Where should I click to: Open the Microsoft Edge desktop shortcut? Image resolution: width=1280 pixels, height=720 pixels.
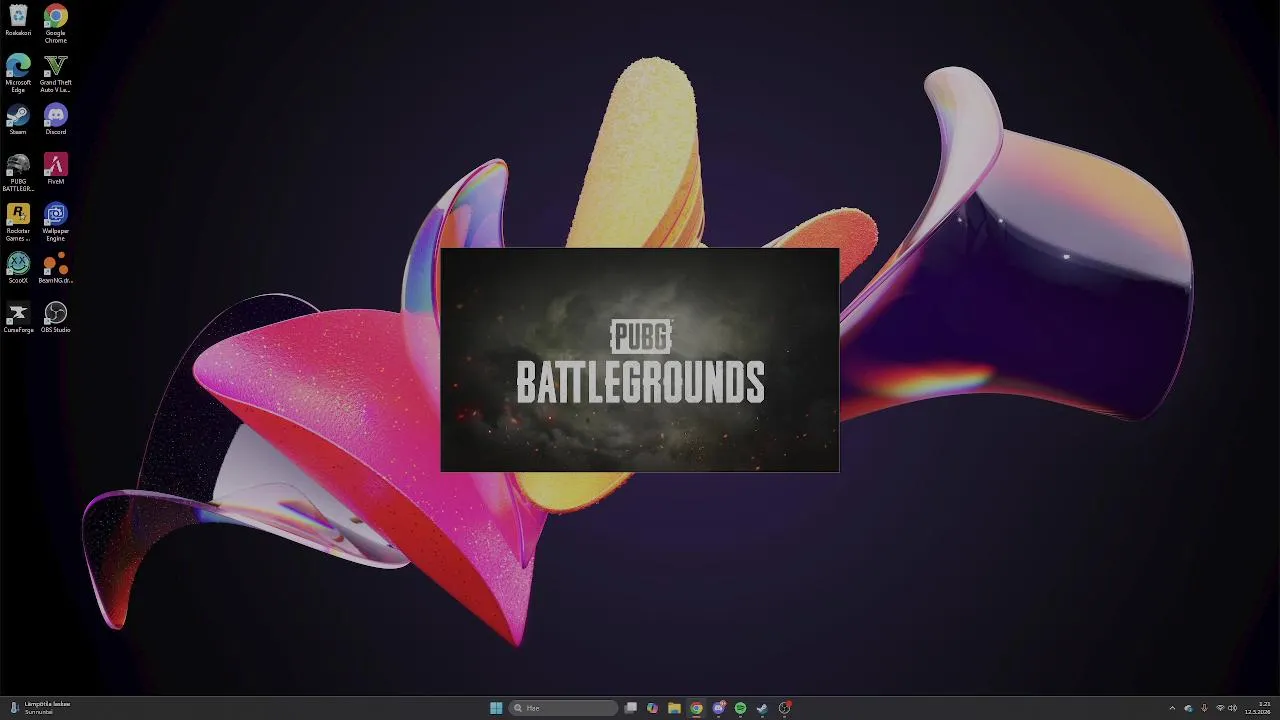coord(18,73)
